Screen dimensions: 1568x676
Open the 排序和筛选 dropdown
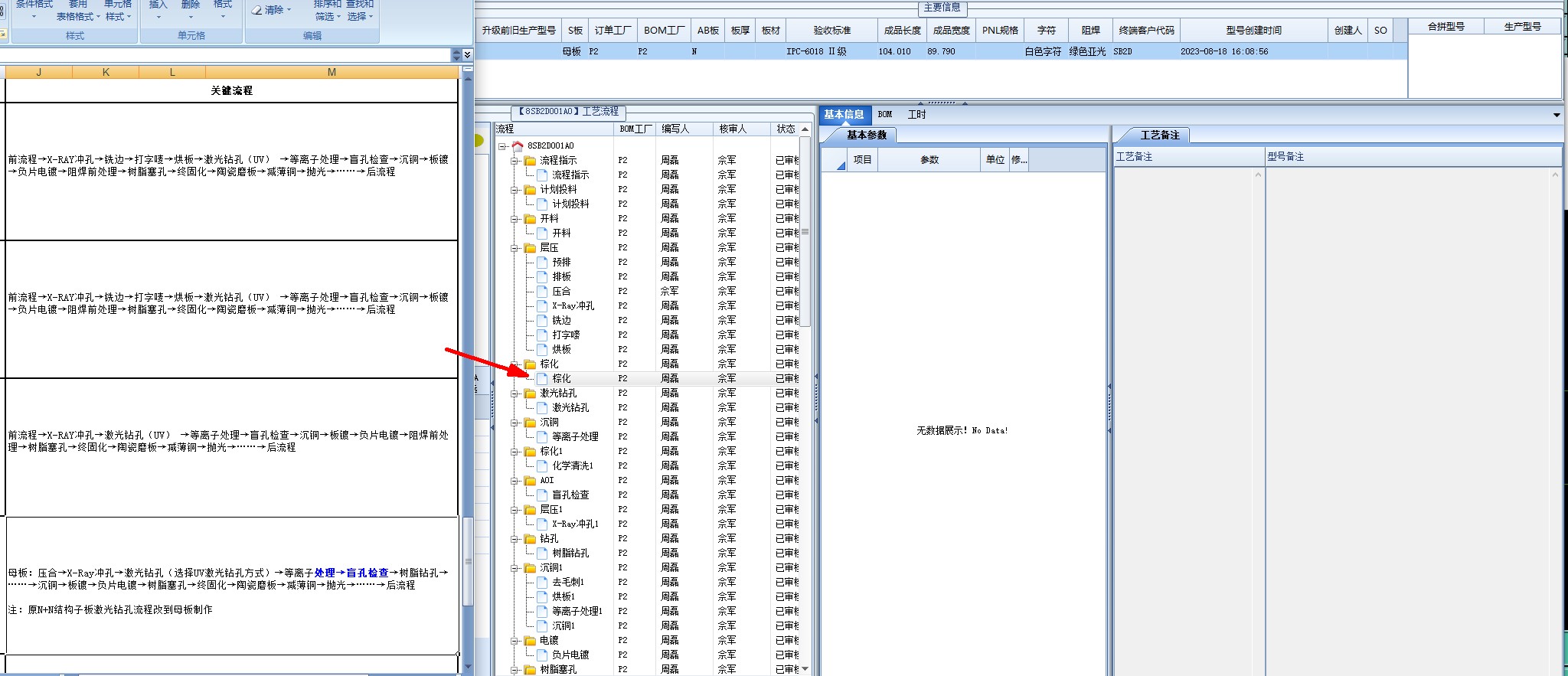pos(327,10)
